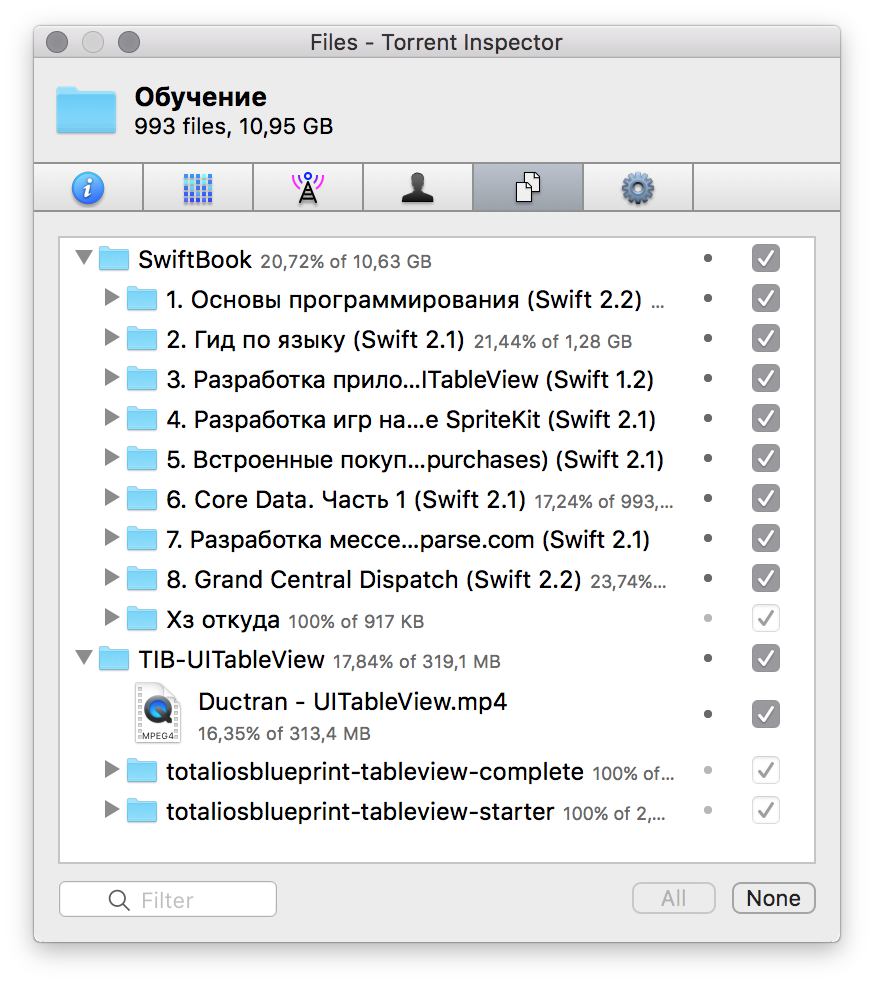Click folder icon of totaliosblueprint-tableview-starter
This screenshot has height=984, width=874.
tap(142, 811)
